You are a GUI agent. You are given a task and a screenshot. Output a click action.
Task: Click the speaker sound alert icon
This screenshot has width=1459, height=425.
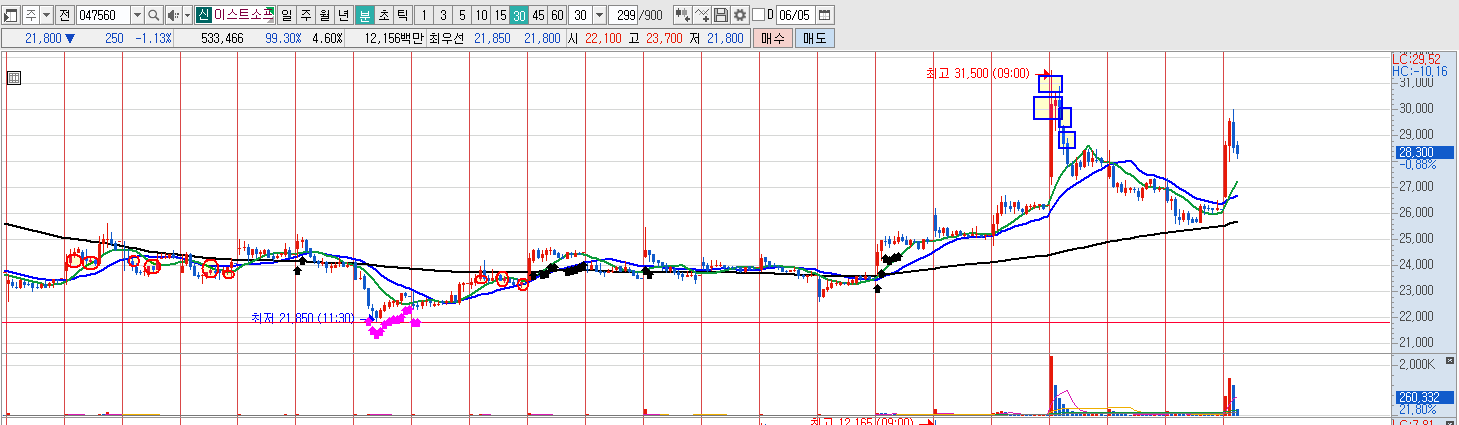(x=174, y=15)
